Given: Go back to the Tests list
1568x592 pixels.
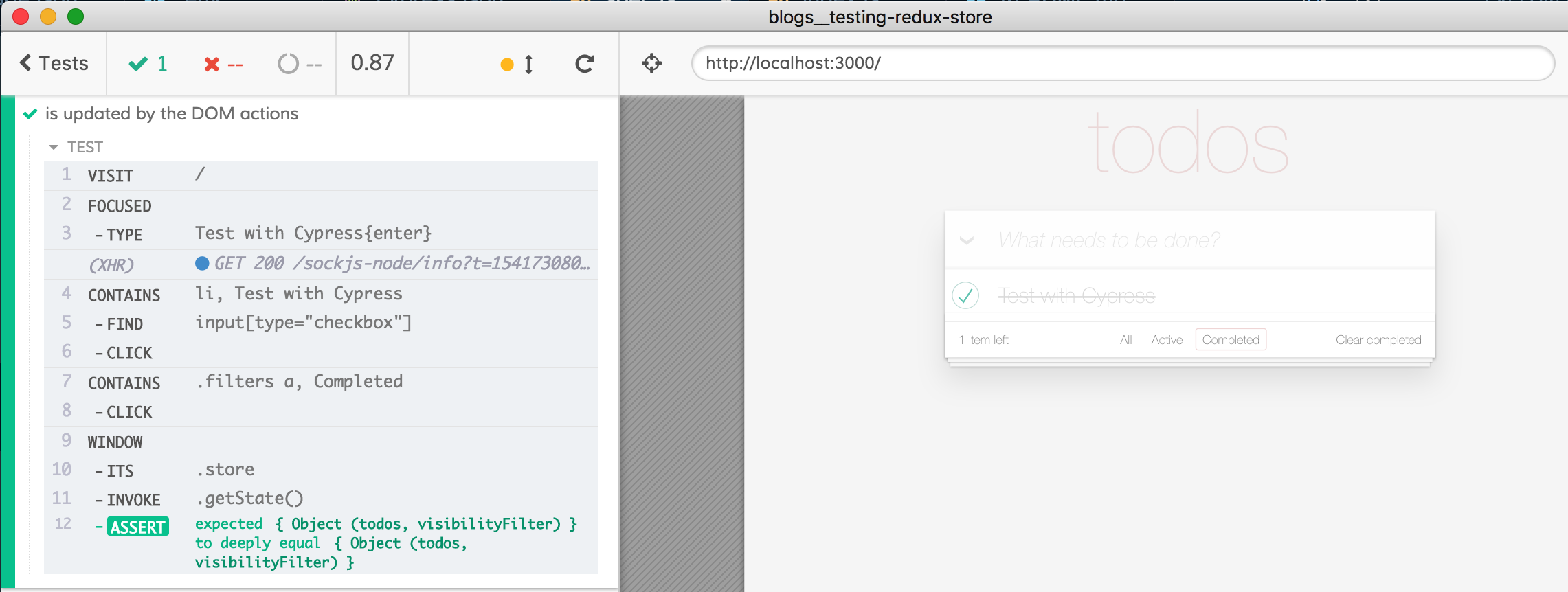Looking at the screenshot, I should 54,63.
